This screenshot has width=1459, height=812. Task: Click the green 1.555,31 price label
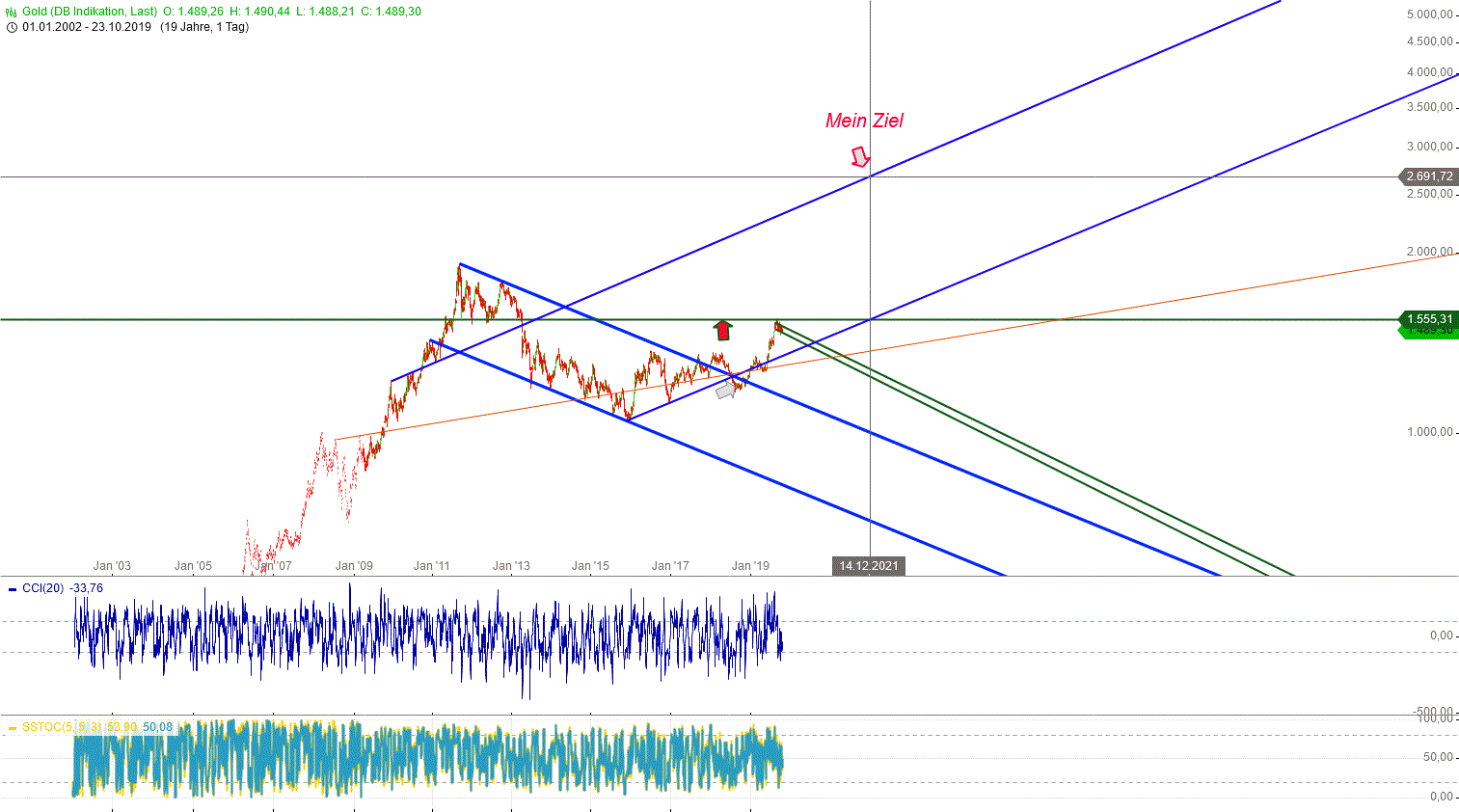[1428, 319]
